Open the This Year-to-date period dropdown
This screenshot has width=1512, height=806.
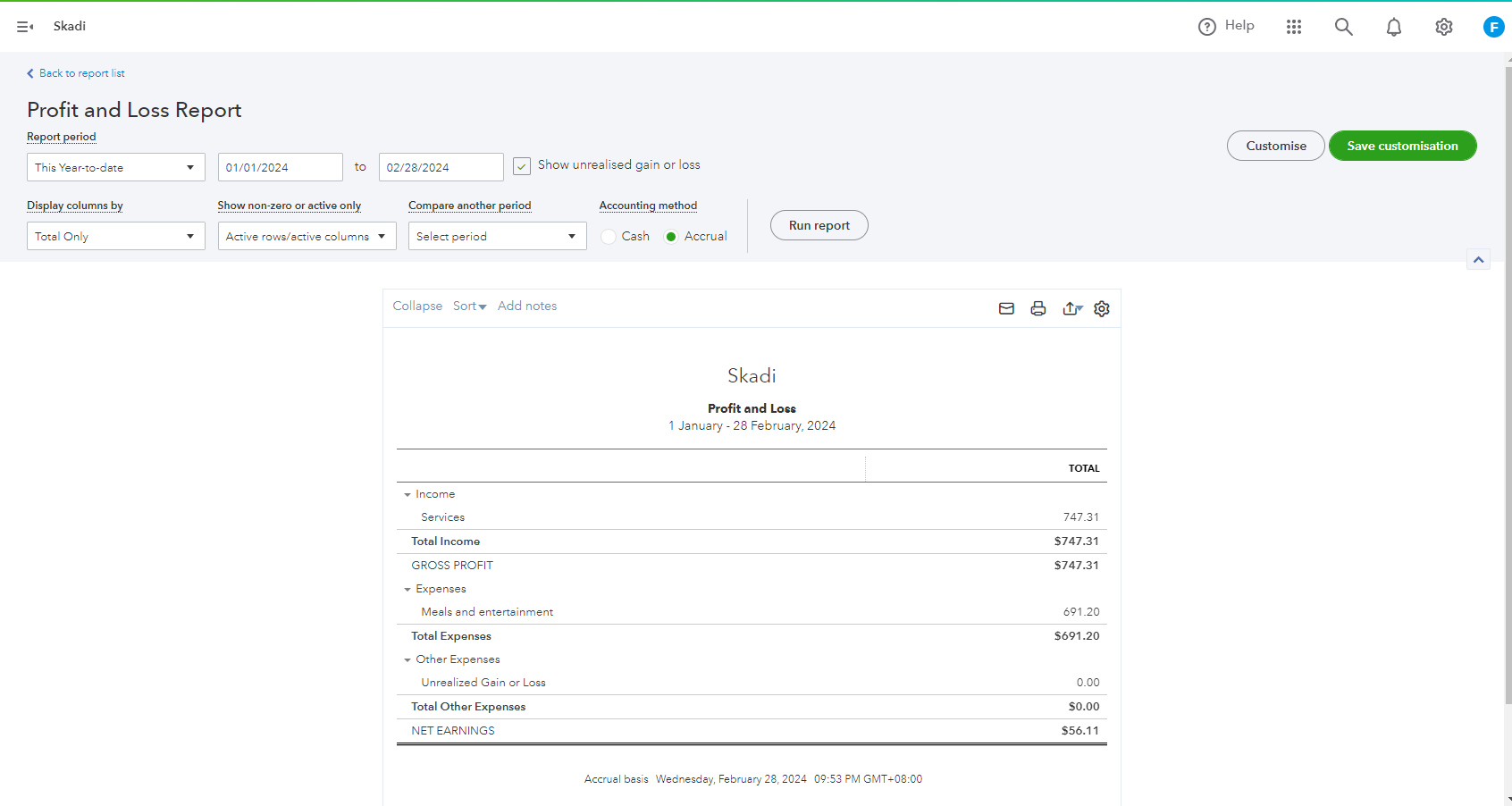click(115, 167)
